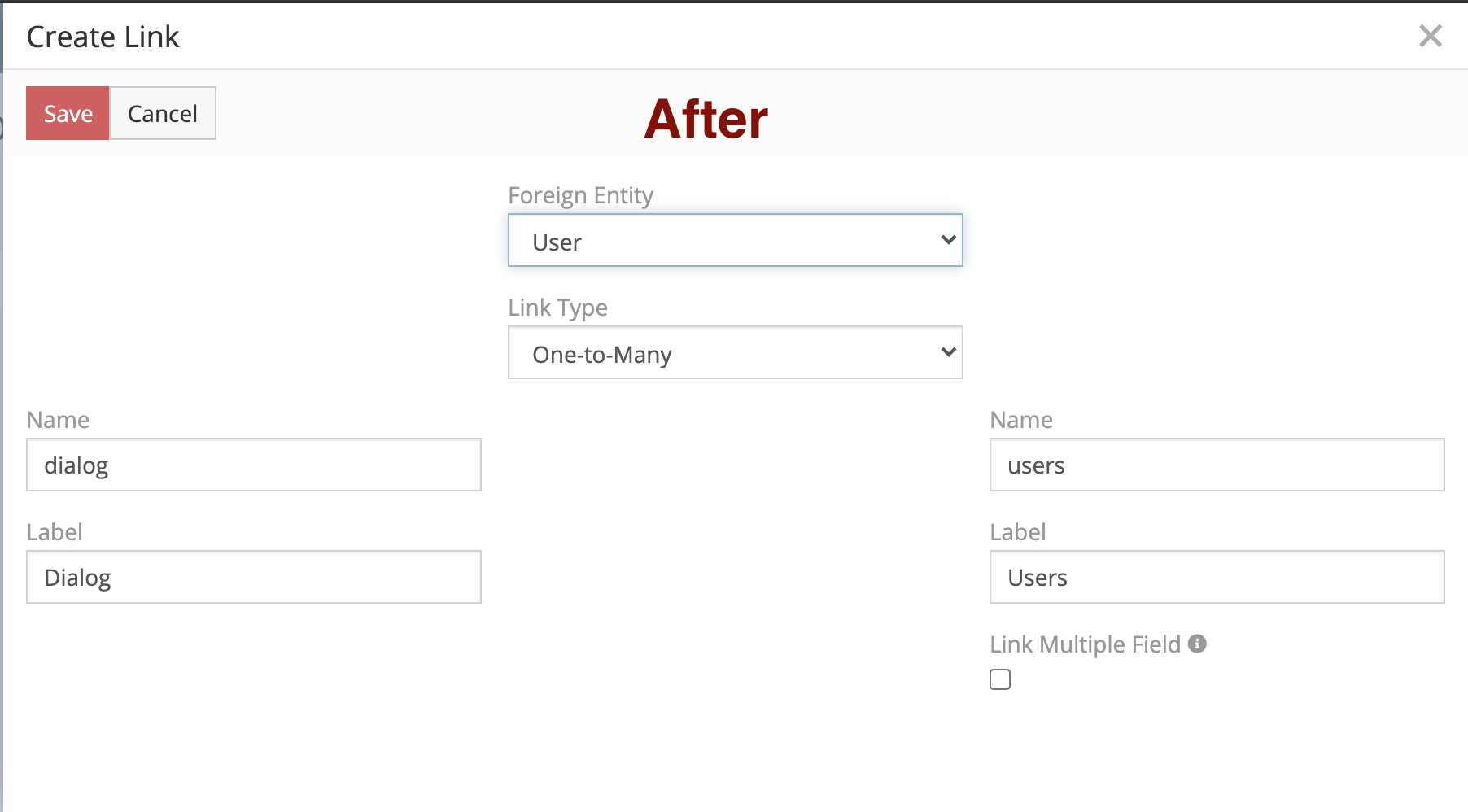Click the Link Multiple Field label text

point(1085,644)
